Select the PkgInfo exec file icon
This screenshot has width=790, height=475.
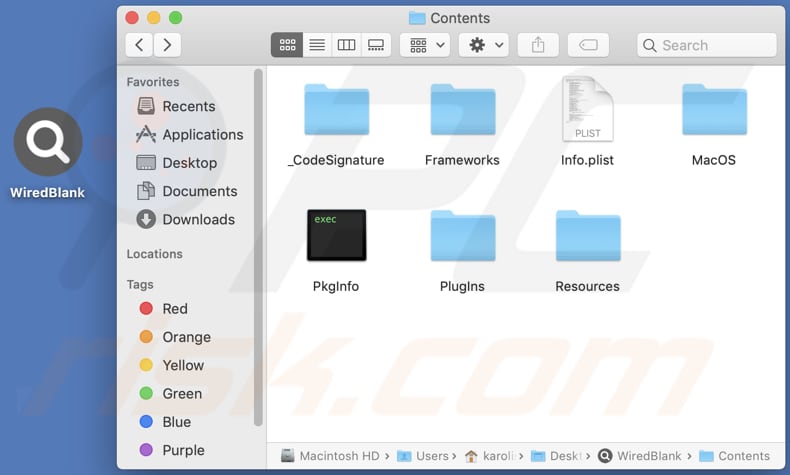tap(337, 235)
